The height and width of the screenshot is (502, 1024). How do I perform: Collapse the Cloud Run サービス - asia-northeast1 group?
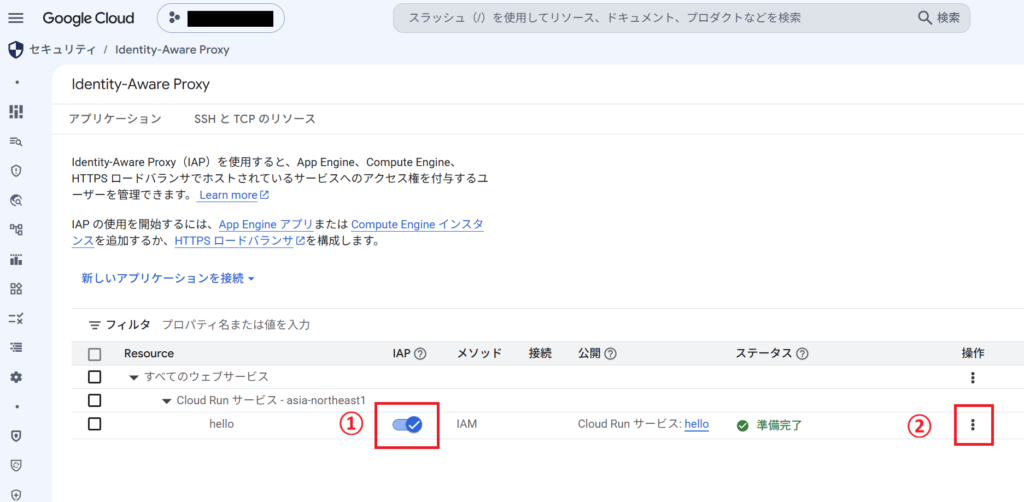click(x=167, y=401)
